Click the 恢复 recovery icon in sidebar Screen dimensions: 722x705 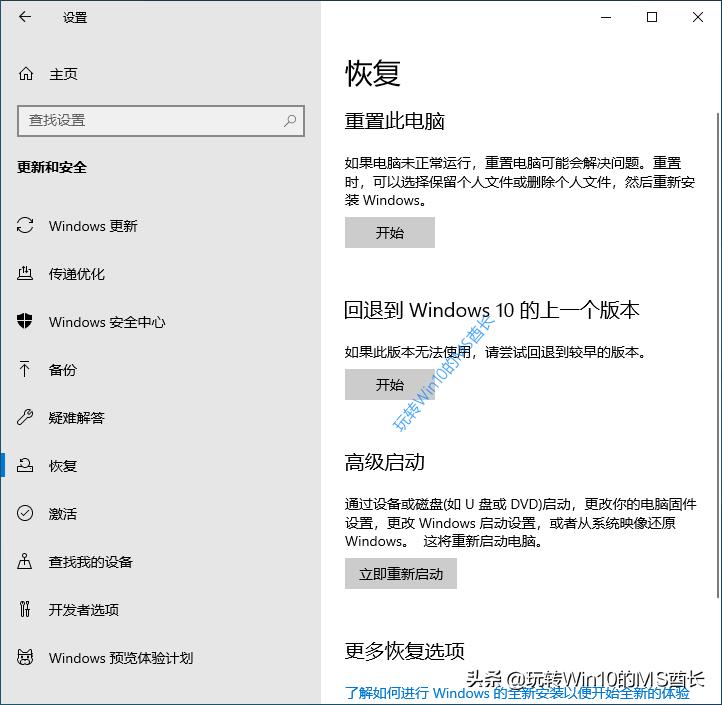click(25, 465)
